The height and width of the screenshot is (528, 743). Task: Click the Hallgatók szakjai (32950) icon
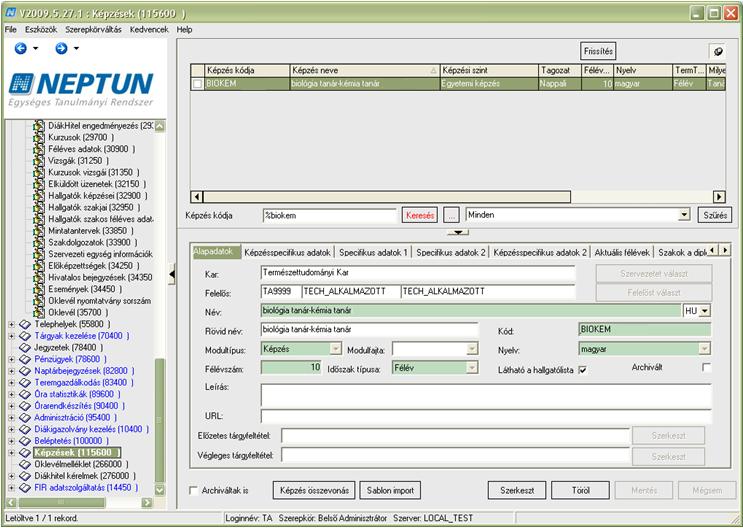[39, 208]
